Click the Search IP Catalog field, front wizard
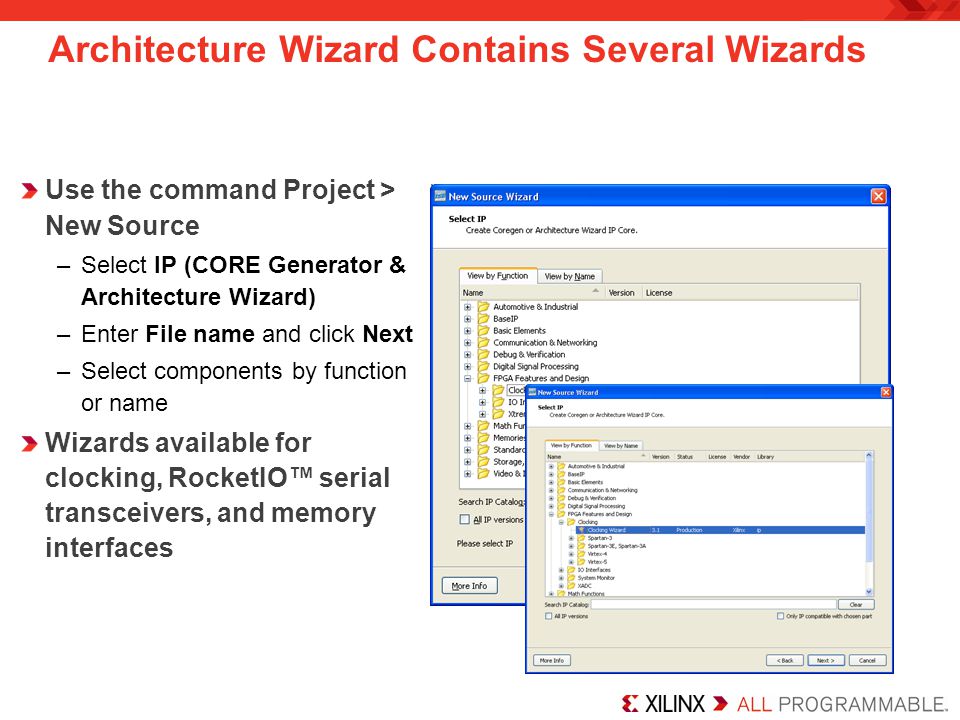The image size is (960, 720). pyautogui.click(x=713, y=604)
